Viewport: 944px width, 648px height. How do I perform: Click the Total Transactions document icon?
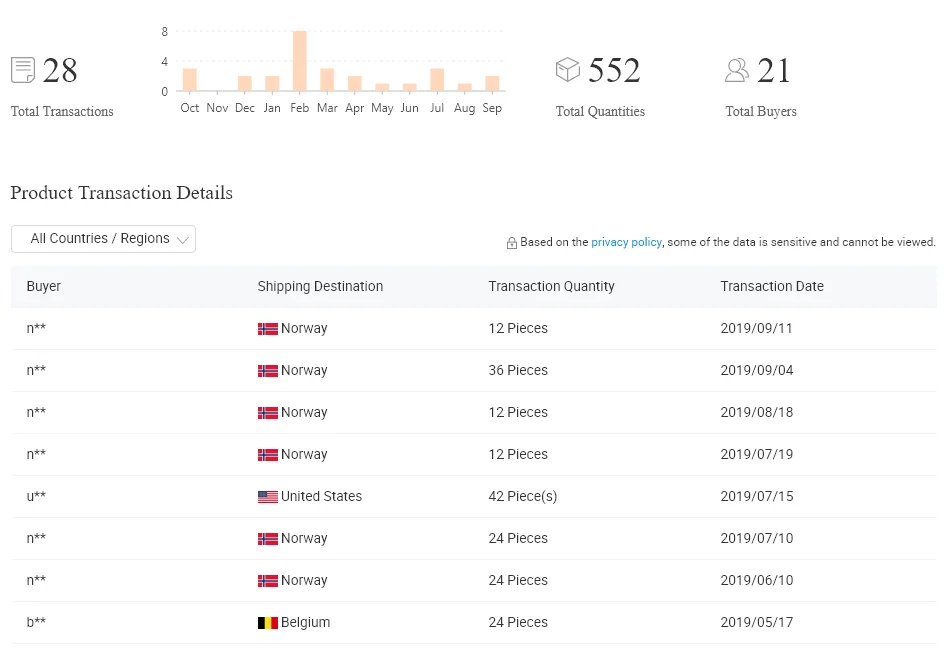click(23, 70)
